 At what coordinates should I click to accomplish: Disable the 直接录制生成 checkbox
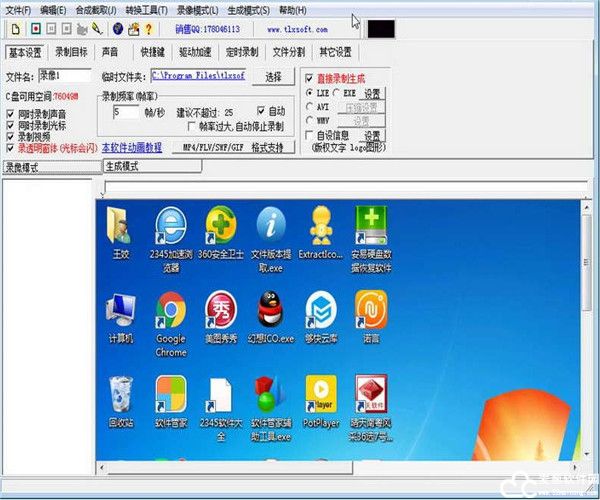pyautogui.click(x=309, y=78)
